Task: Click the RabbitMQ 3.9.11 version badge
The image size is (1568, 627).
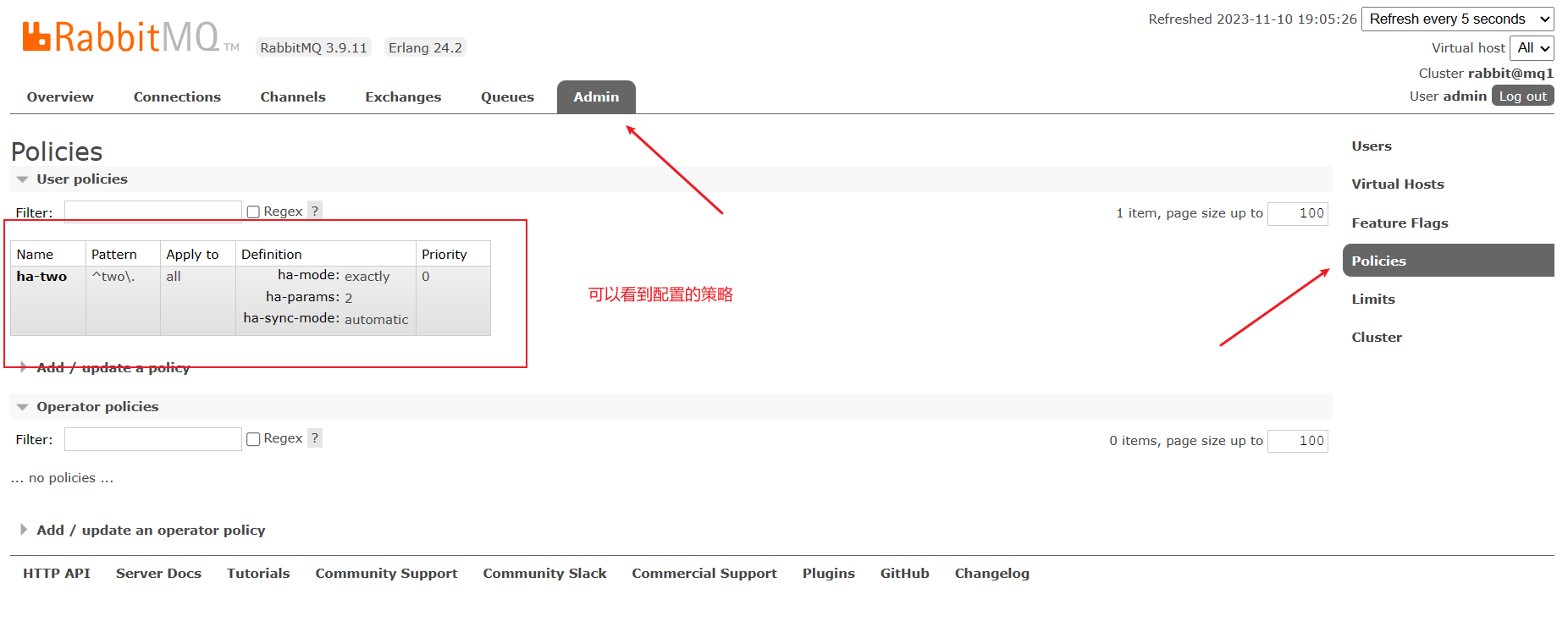Action: click(x=314, y=47)
